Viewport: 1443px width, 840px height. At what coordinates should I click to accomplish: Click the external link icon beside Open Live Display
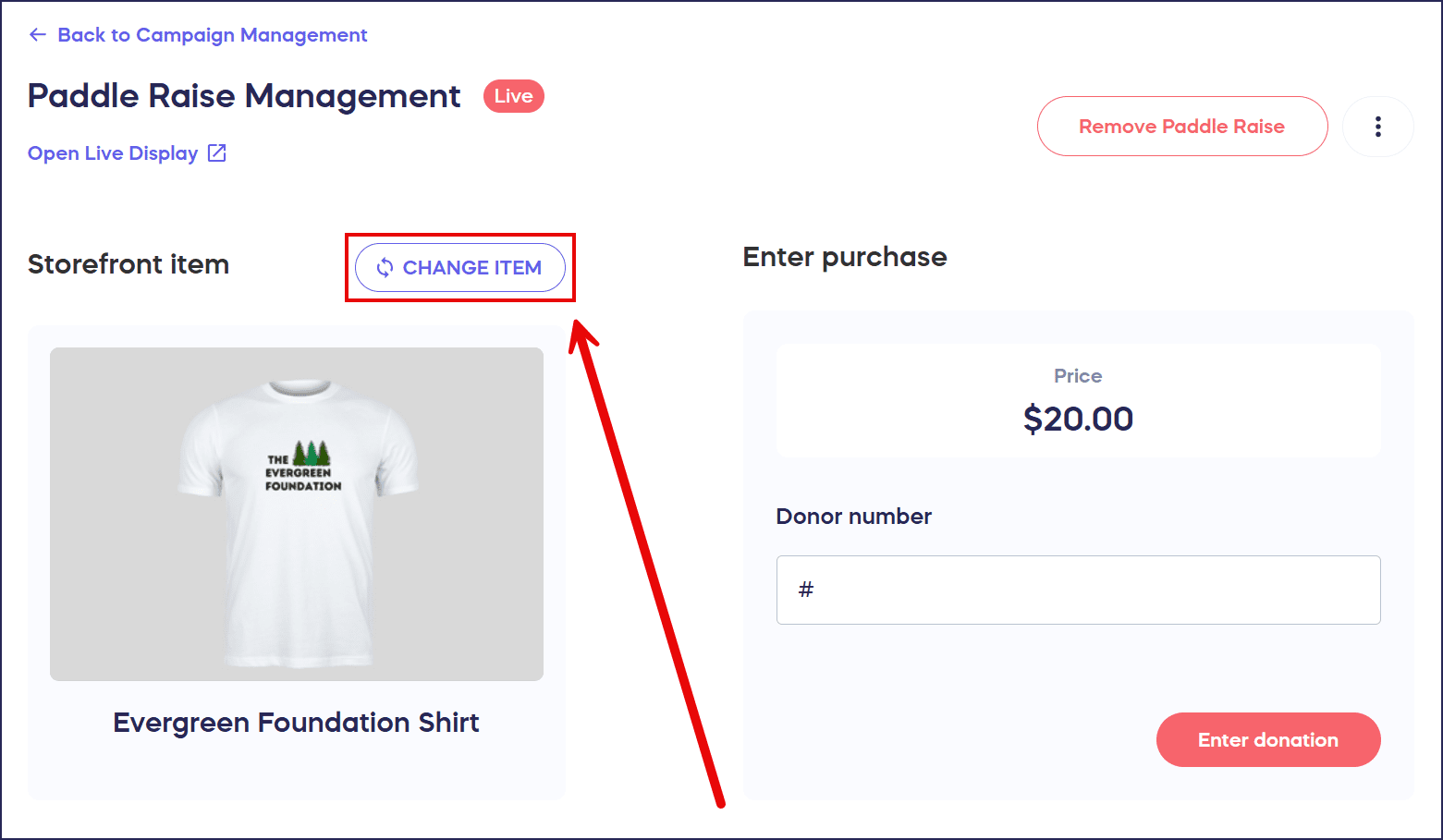(217, 153)
